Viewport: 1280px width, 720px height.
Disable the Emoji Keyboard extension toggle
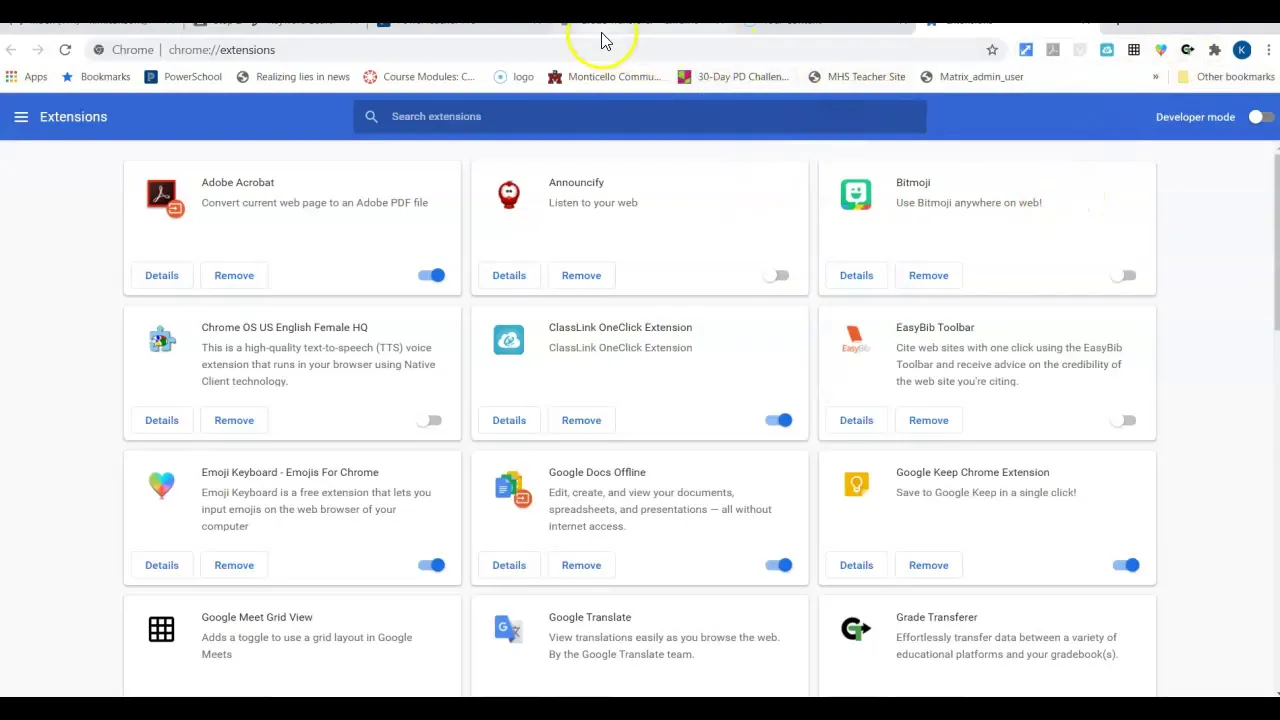pos(432,565)
